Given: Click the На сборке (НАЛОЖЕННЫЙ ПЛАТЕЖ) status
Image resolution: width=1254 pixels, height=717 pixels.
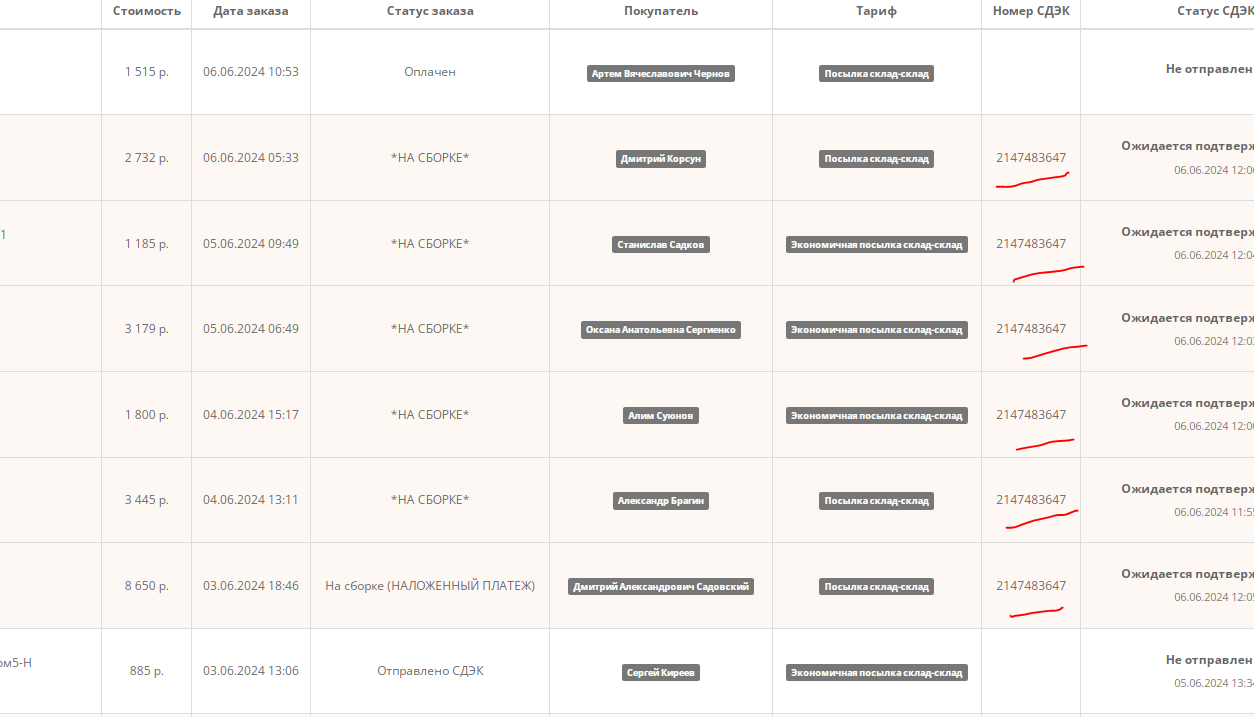Looking at the screenshot, I should 430,586.
